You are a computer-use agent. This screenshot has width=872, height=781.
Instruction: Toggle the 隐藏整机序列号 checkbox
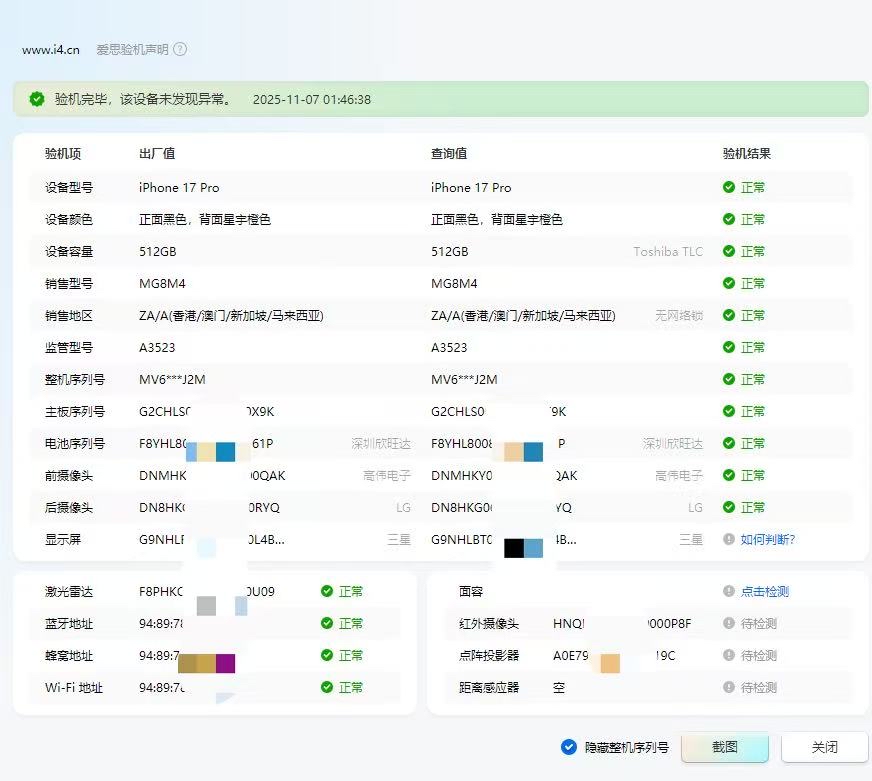[569, 747]
